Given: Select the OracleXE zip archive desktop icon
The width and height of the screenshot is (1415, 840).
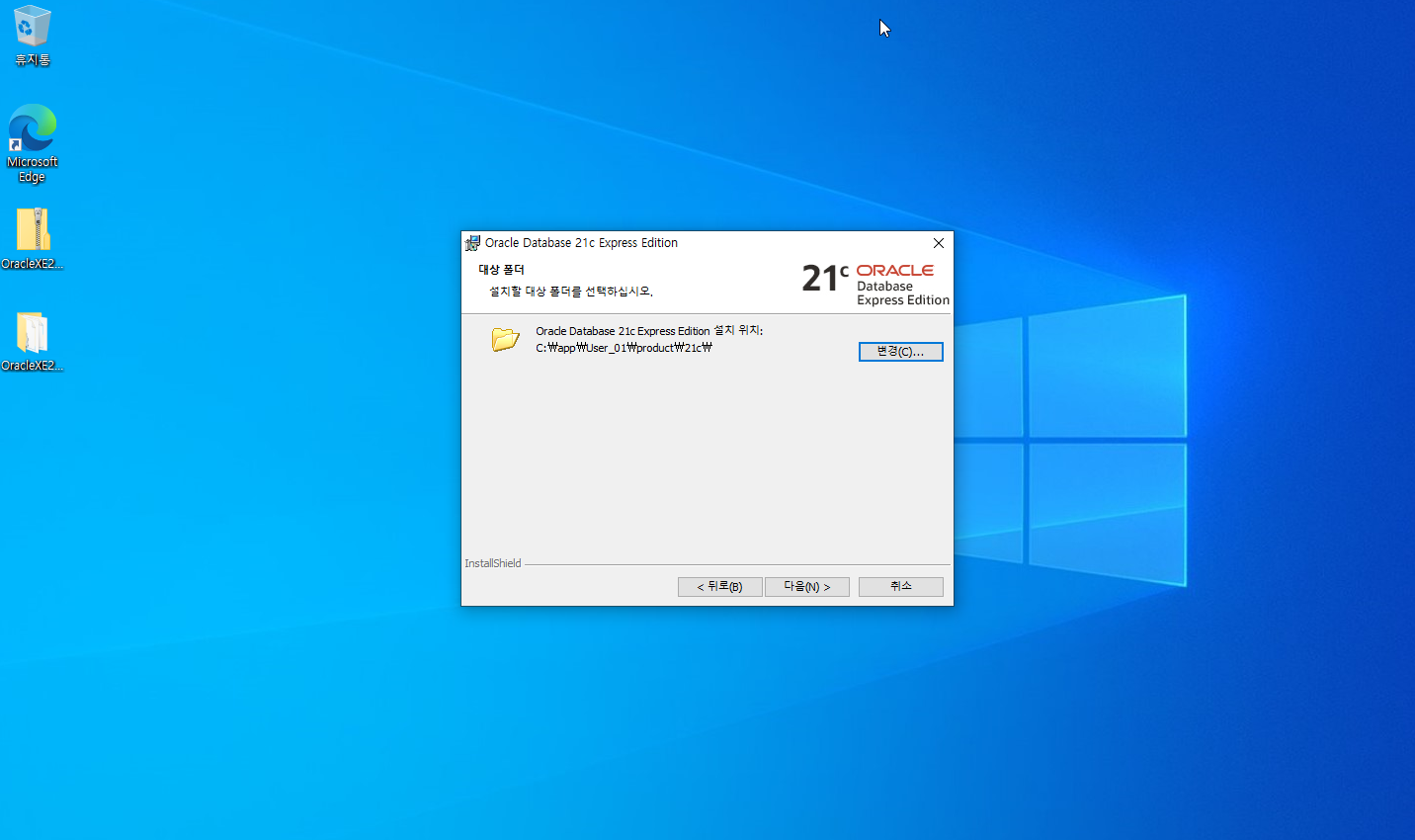Looking at the screenshot, I should (x=32, y=238).
